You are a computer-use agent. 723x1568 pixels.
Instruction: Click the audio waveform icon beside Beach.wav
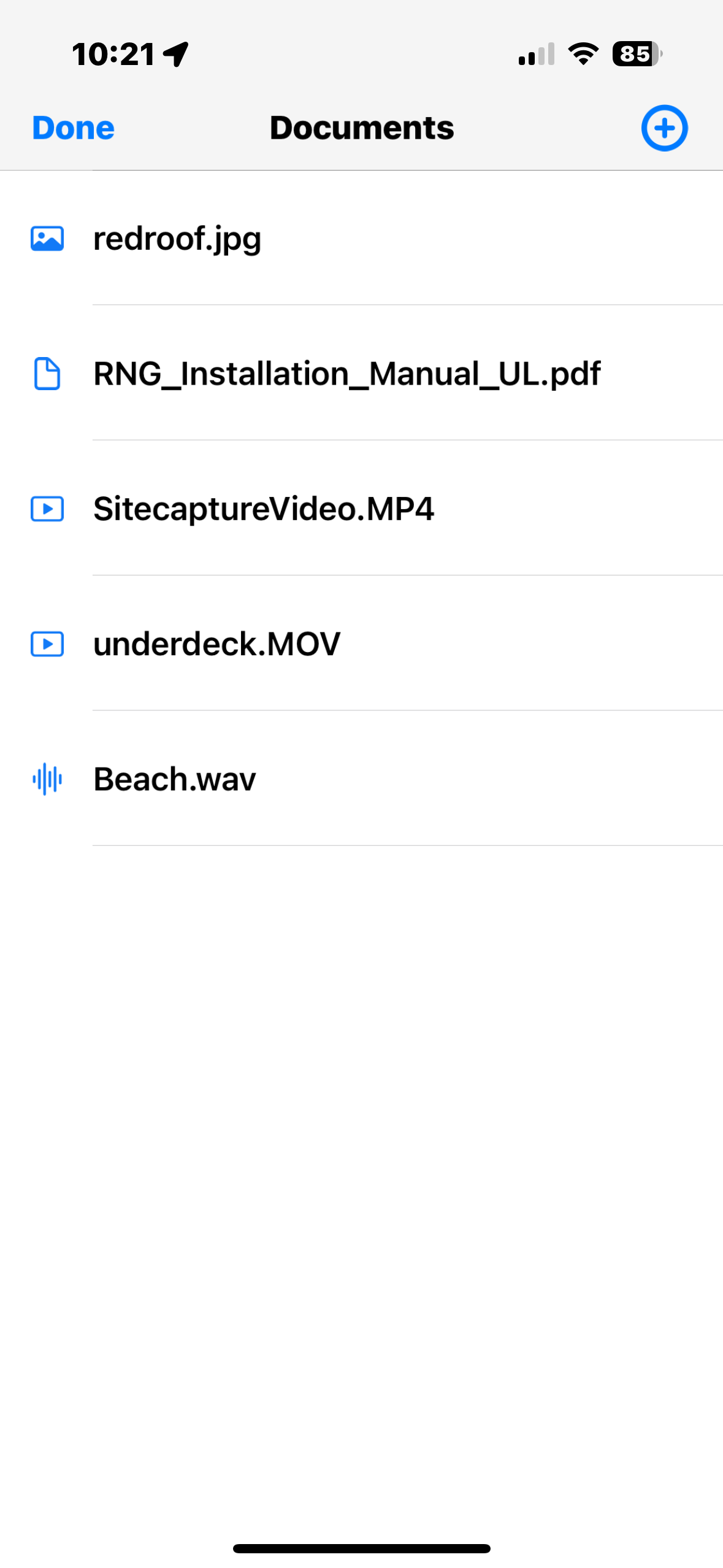click(x=47, y=779)
